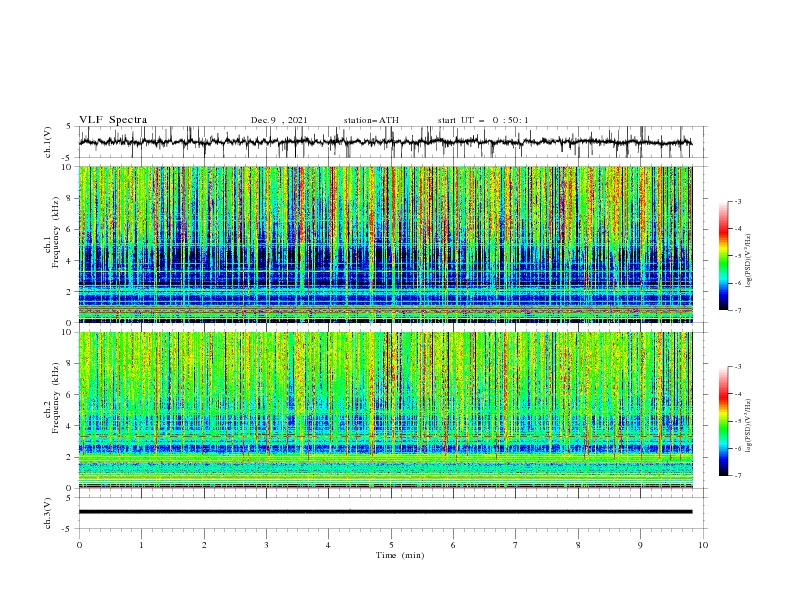Click the ch.2 "Frequency (kHz)" axis label
The height and width of the screenshot is (612, 792).
click(x=56, y=397)
